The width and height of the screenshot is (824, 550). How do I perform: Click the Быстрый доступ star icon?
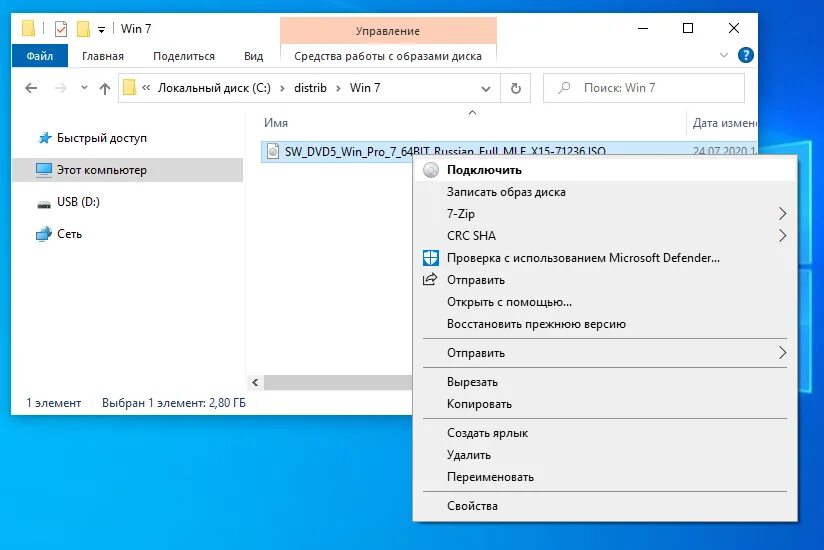(x=45, y=138)
